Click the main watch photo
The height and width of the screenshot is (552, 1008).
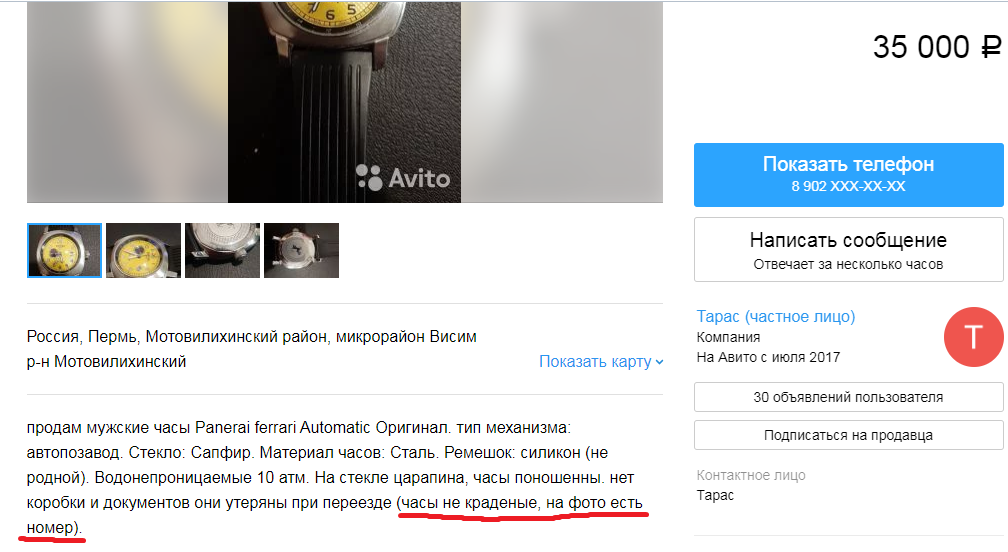coord(345,102)
